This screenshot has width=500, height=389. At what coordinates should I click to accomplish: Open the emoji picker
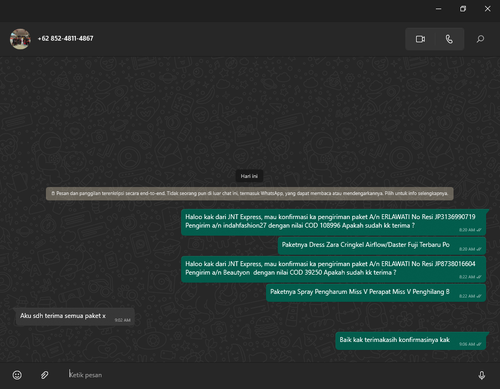(x=17, y=375)
